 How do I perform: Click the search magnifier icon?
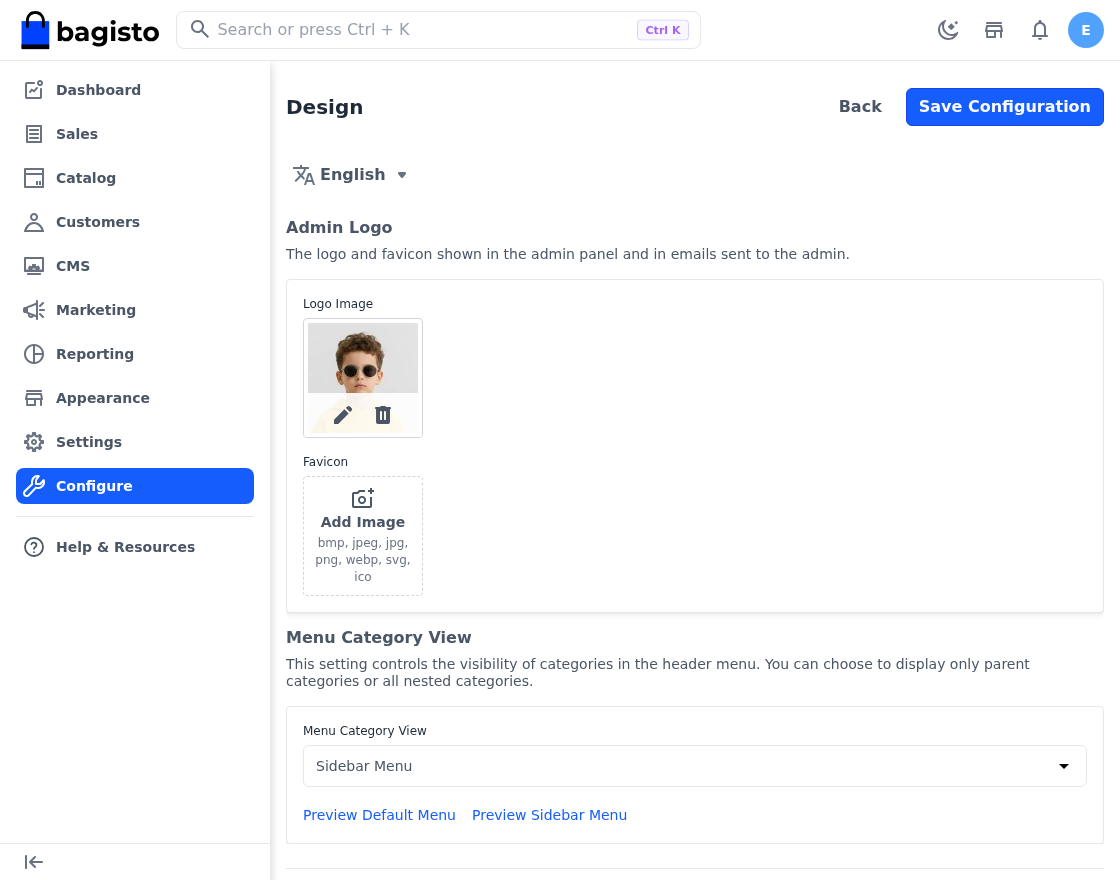tap(200, 29)
